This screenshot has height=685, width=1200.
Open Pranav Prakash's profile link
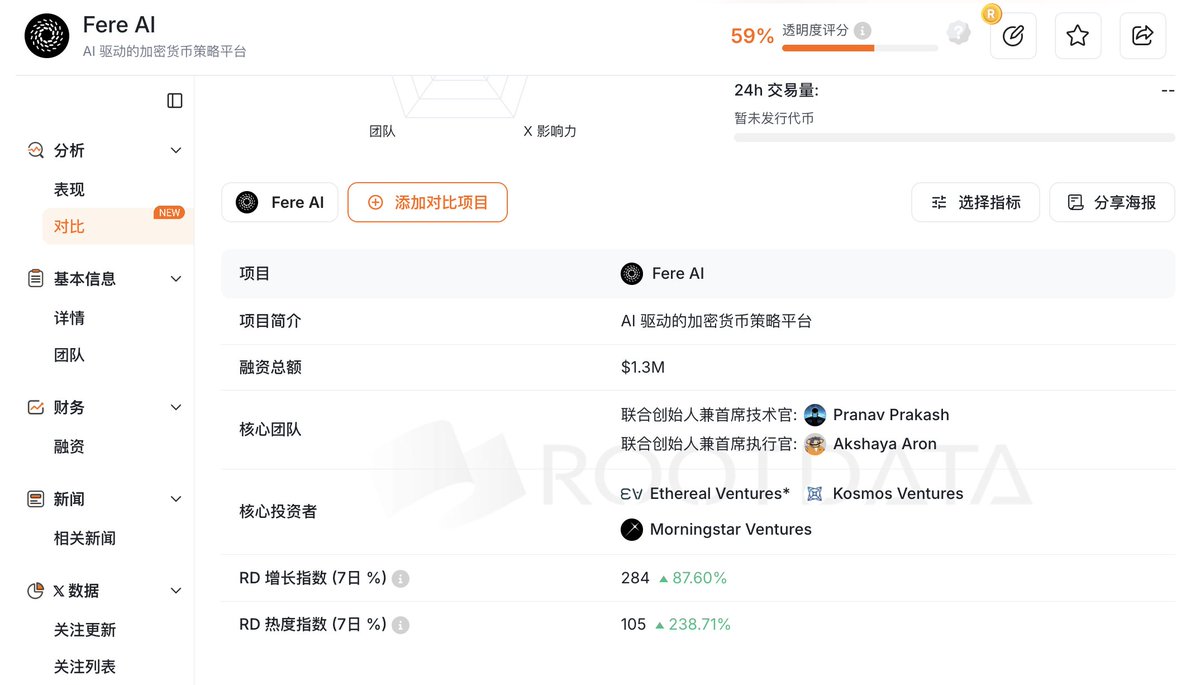pos(891,415)
